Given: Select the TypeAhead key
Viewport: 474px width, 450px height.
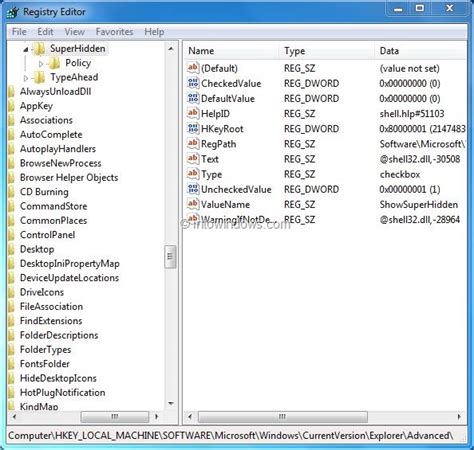Looking at the screenshot, I should pyautogui.click(x=74, y=77).
